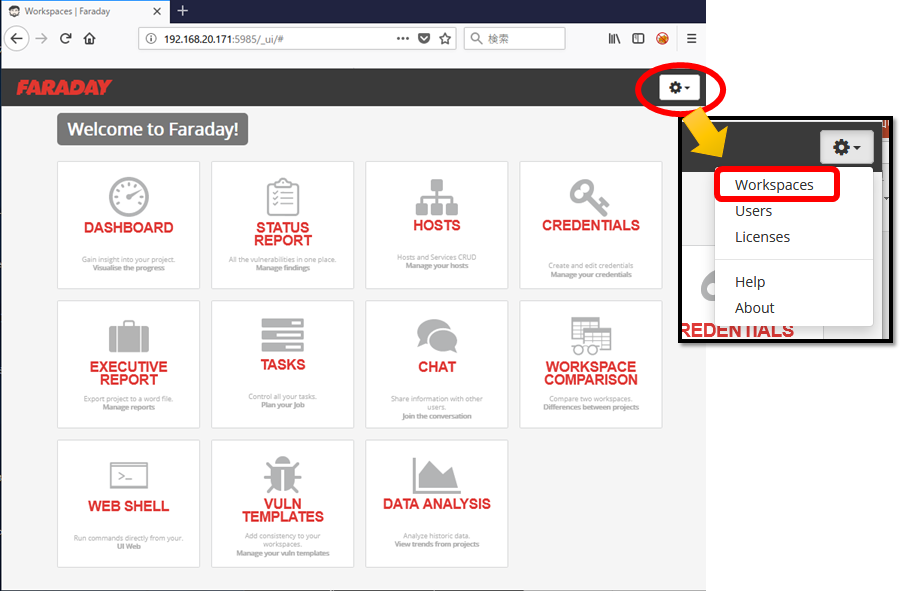Click the Workspace Comparison table icon
Image resolution: width=902 pixels, height=591 pixels.
(591, 335)
